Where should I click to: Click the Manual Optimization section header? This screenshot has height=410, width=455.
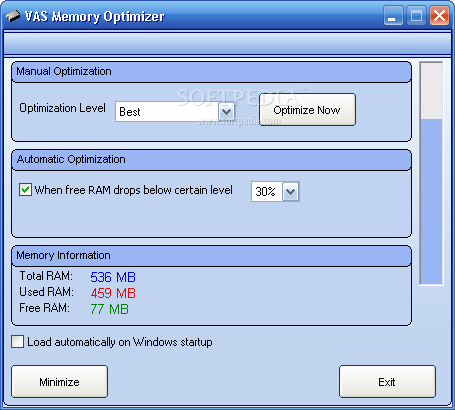click(x=211, y=72)
